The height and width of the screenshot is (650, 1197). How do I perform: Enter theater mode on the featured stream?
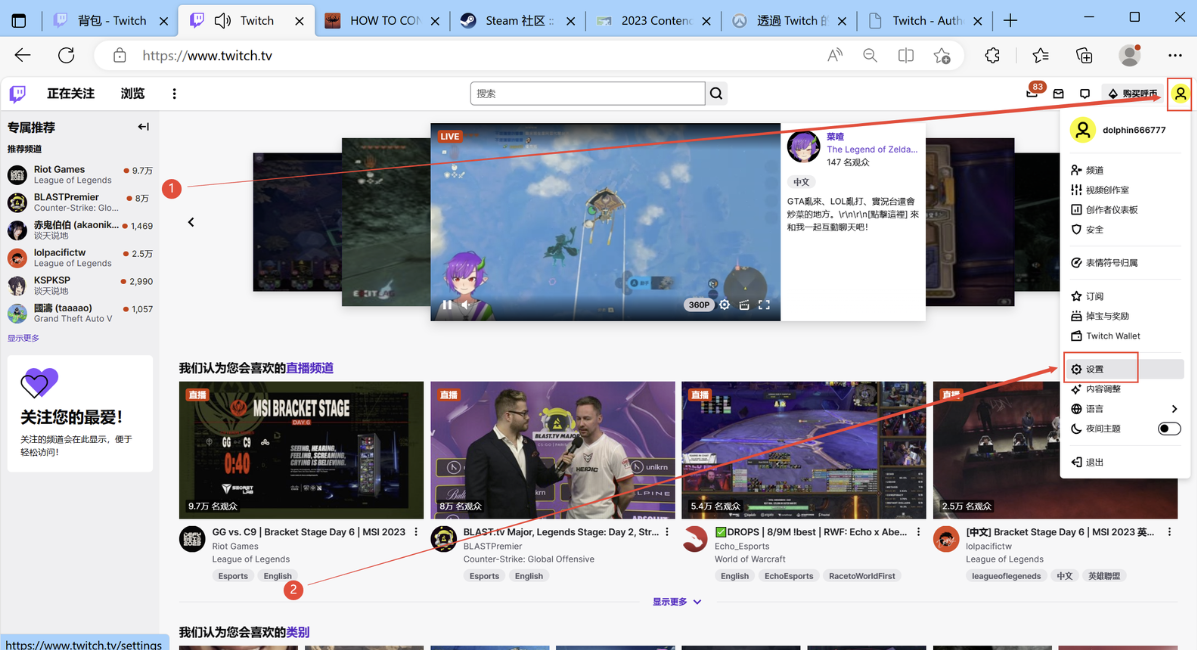744,305
